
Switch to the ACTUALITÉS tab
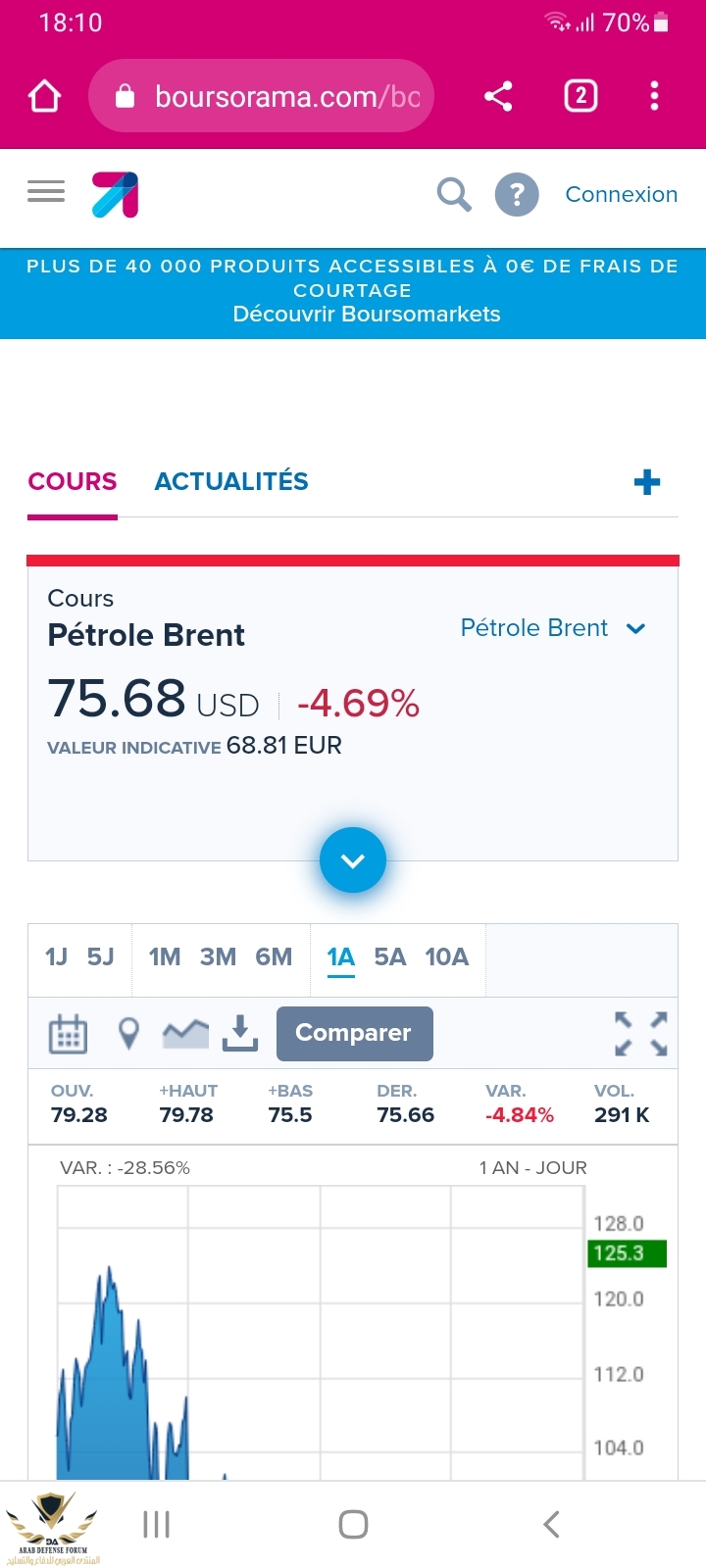coord(231,482)
